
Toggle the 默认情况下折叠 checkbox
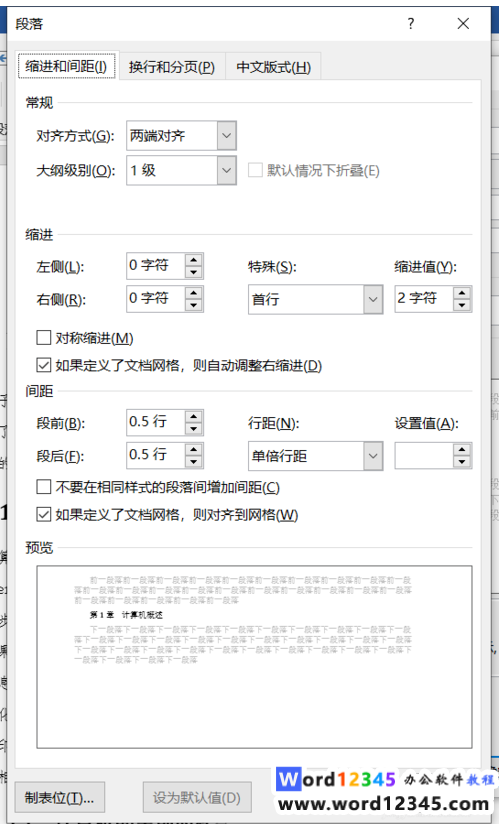pyautogui.click(x=255, y=170)
